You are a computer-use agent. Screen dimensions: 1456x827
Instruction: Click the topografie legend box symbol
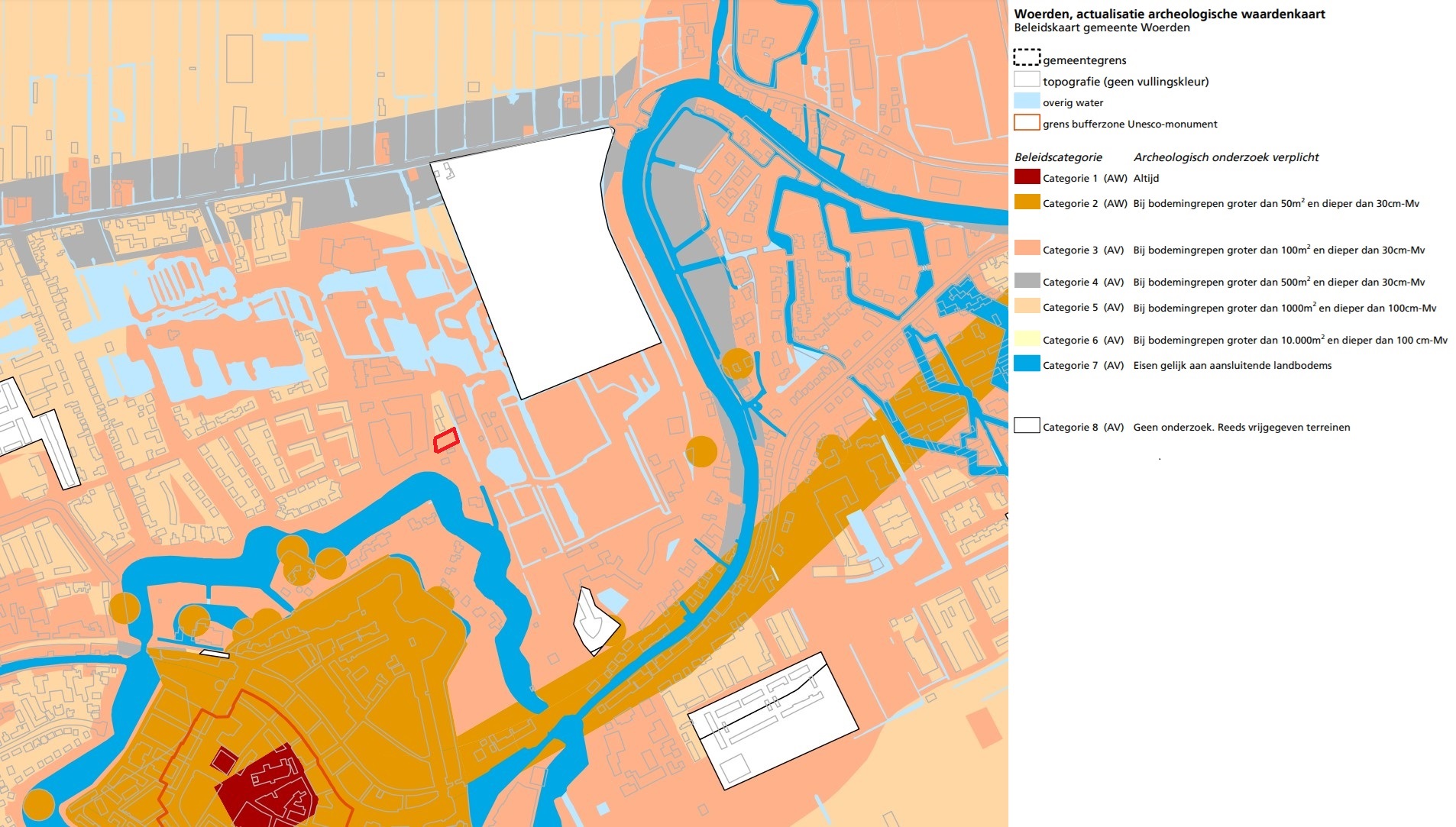[x=1027, y=79]
